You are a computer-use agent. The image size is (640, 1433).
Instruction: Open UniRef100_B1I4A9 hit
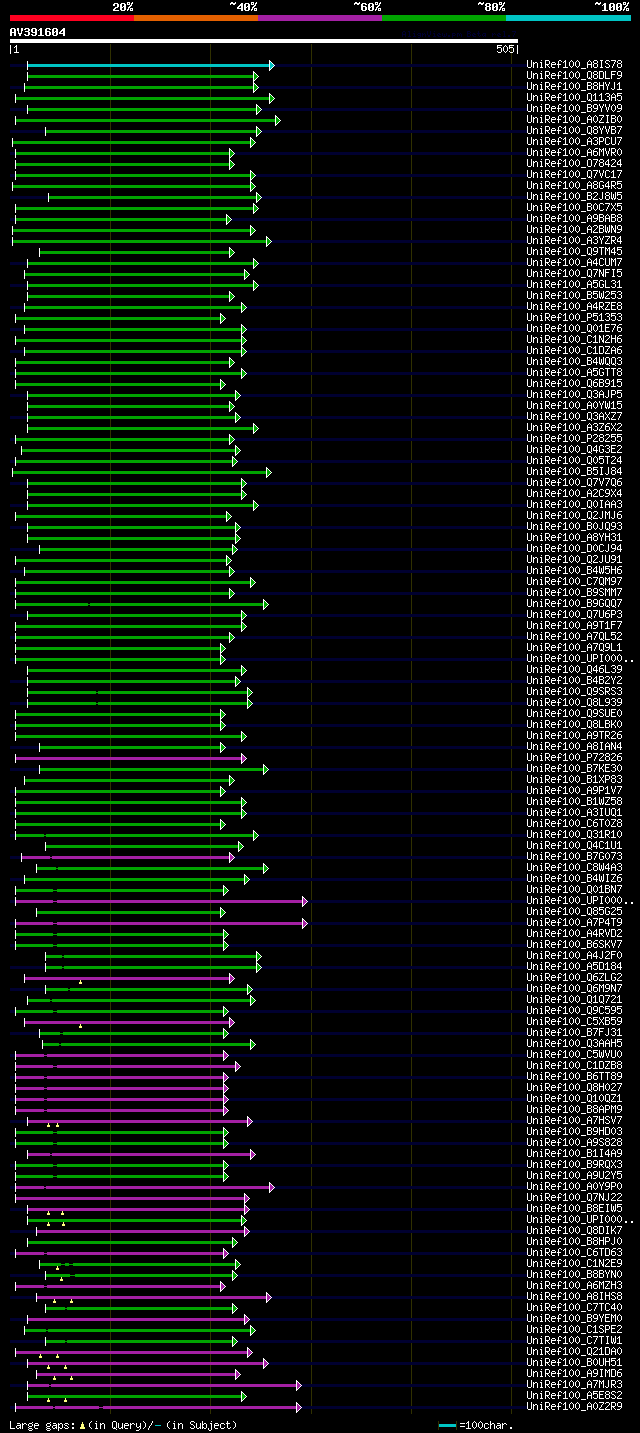tap(574, 1154)
